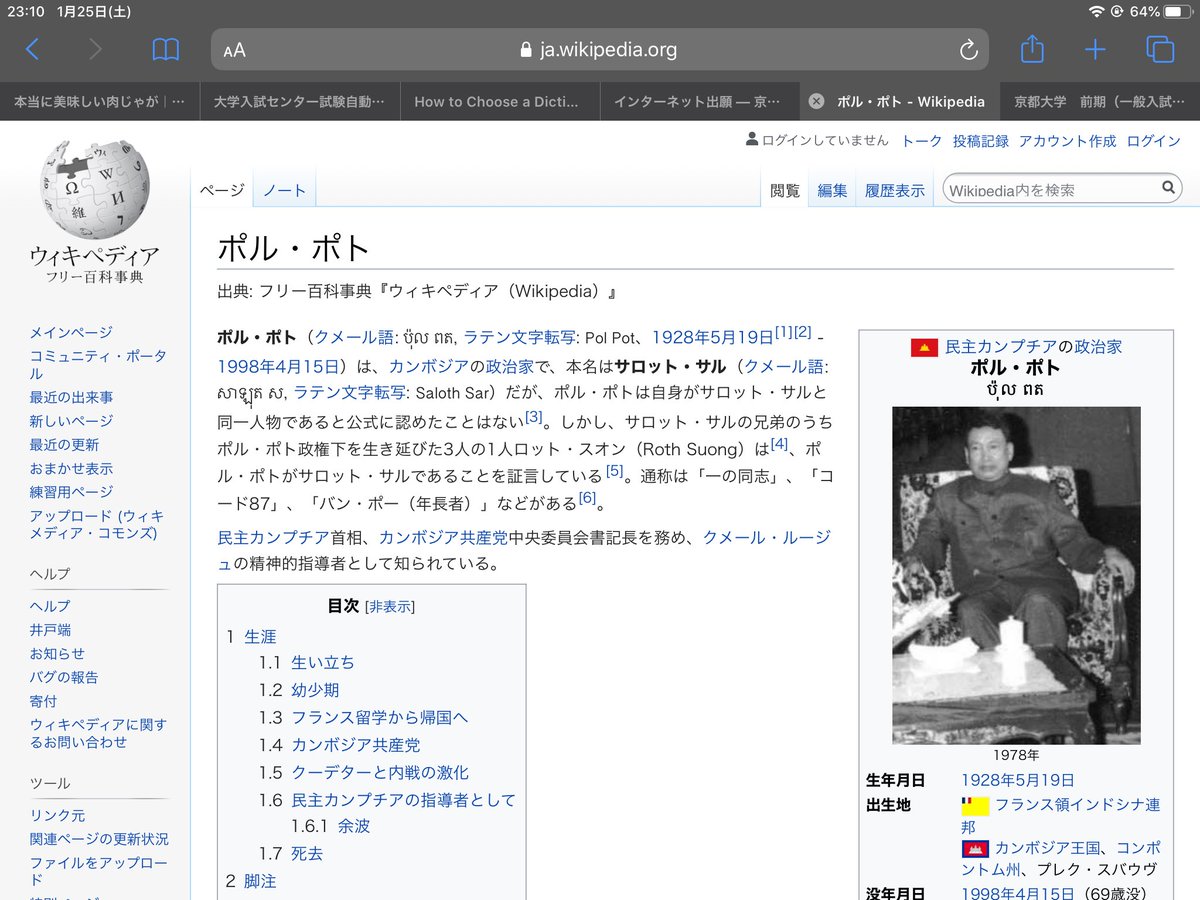This screenshot has height=900, width=1200.
Task: Close the ポル・ポト - Wikipedia tab
Action: 816,101
